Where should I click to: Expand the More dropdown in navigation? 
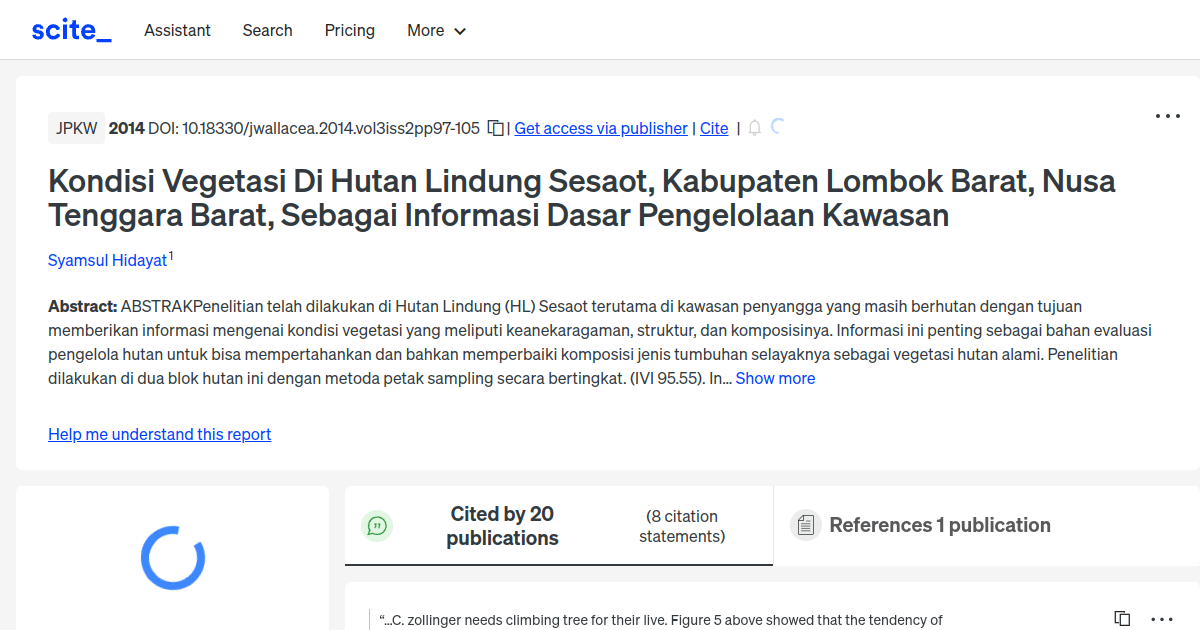point(437,31)
